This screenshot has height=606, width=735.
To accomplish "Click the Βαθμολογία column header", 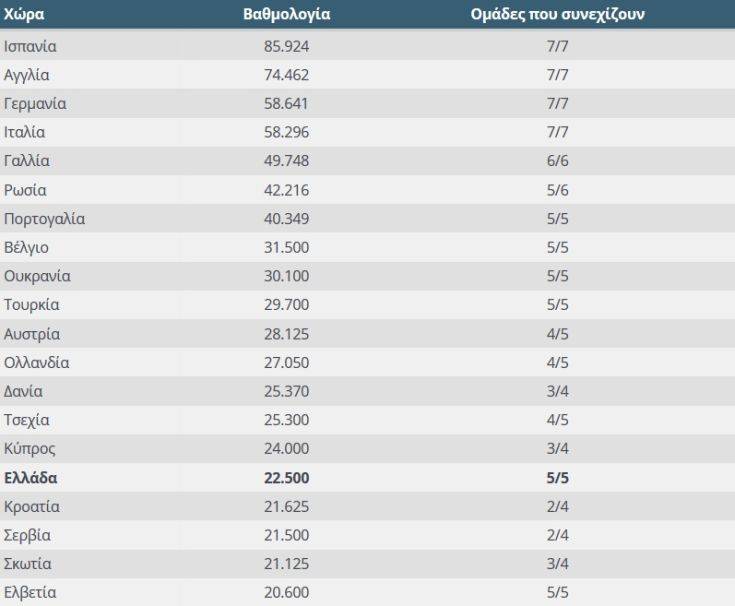I will [286, 14].
